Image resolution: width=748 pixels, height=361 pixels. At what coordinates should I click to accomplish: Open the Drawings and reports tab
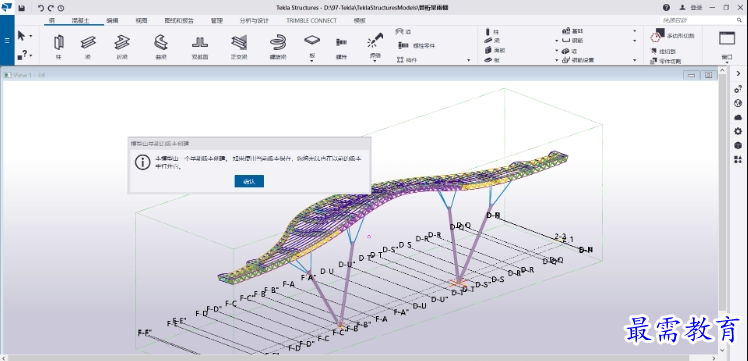(x=179, y=21)
